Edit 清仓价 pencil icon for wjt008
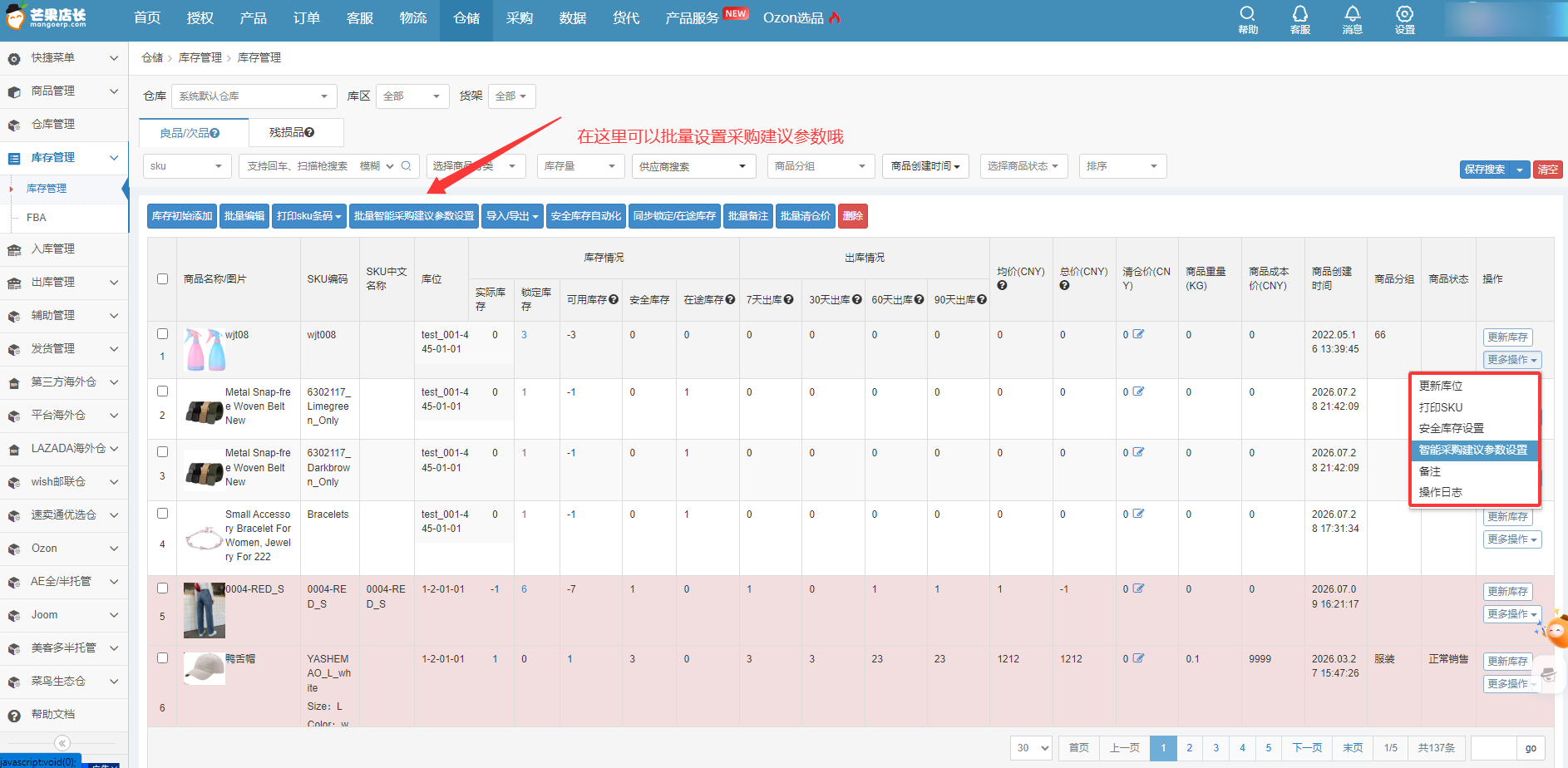The height and width of the screenshot is (768, 1568). pyautogui.click(x=1139, y=334)
